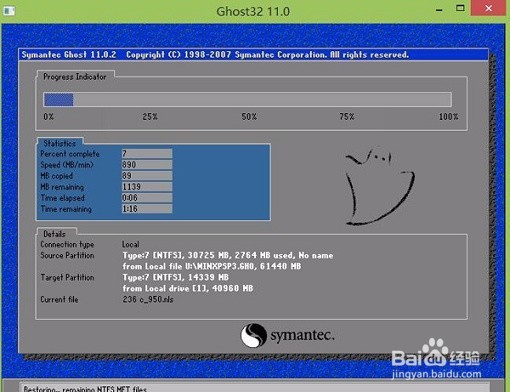The height and width of the screenshot is (392, 510).
Task: Click the Symantec yin-yang logo
Action: [253, 335]
